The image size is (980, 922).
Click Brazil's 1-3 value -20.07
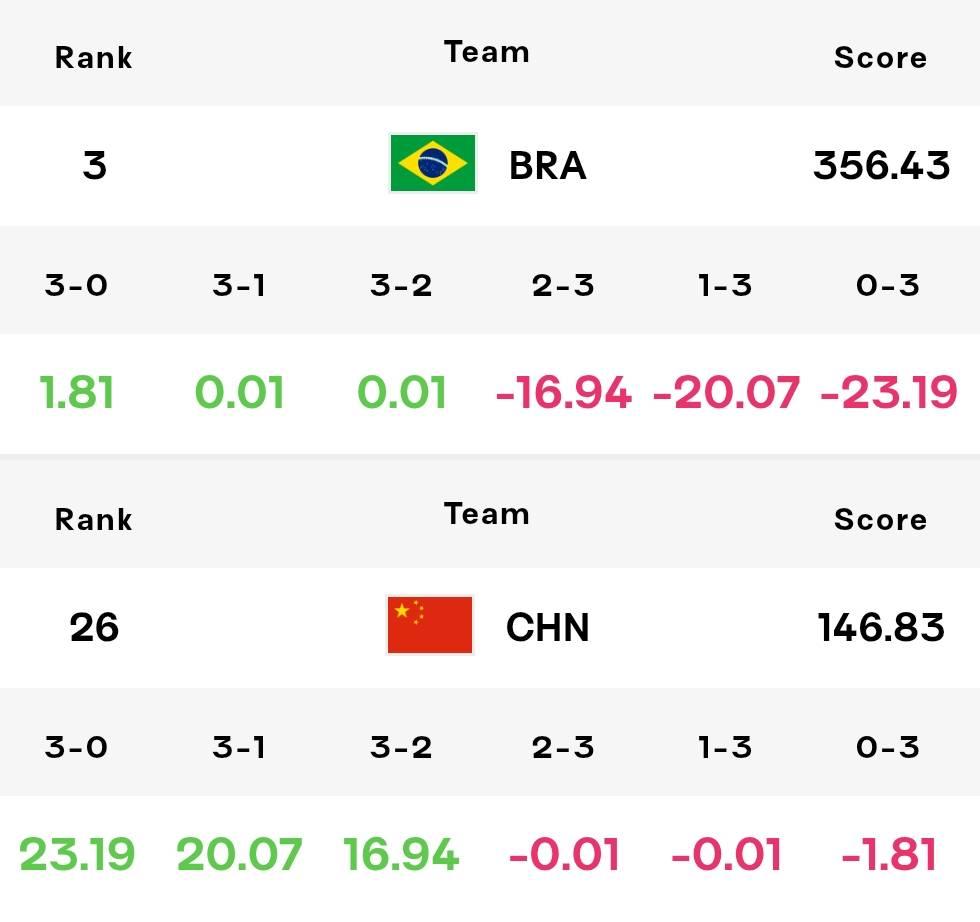(726, 393)
